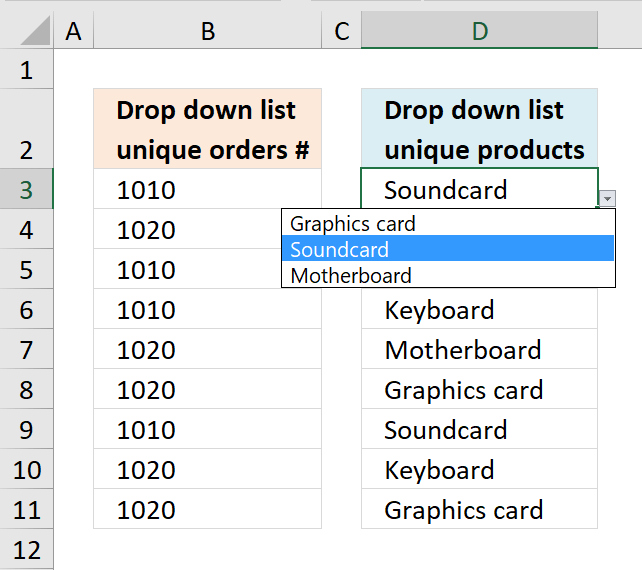Select the highlighted row 3 header
The height and width of the screenshot is (570, 642).
pyautogui.click(x=27, y=189)
